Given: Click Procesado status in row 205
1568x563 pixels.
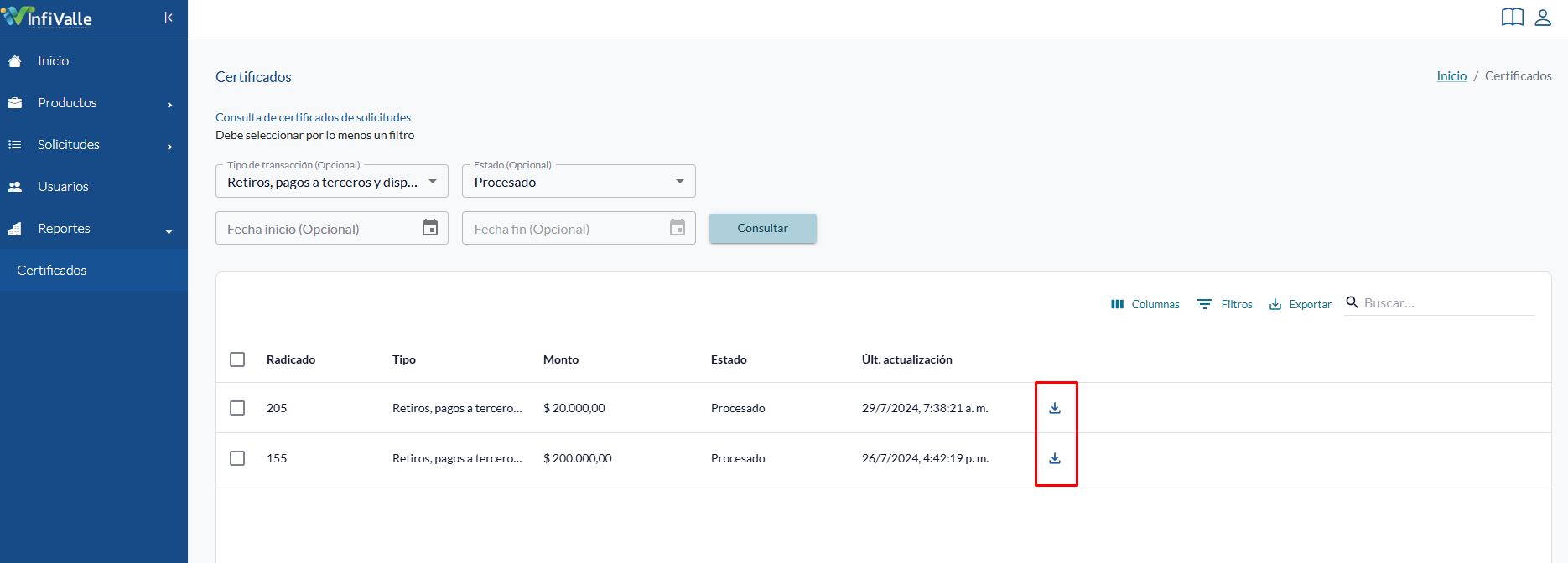Looking at the screenshot, I should point(738,408).
